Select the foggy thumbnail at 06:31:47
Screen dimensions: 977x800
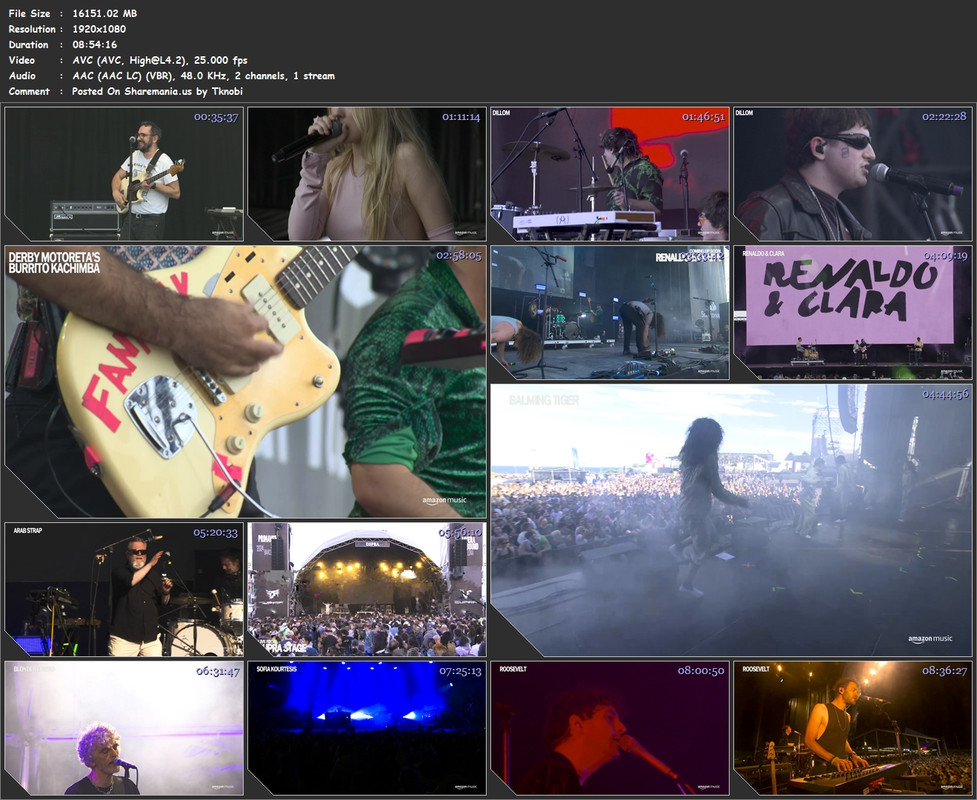click(x=124, y=728)
